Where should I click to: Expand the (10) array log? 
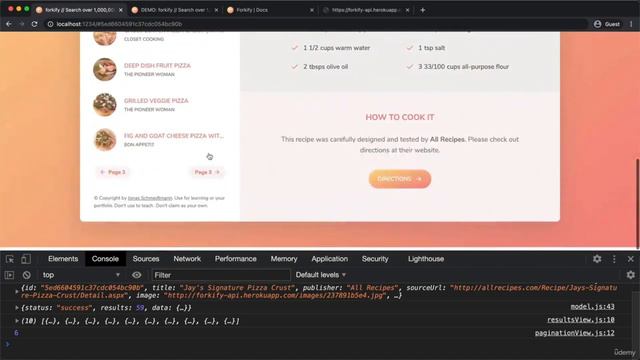pos(17,321)
